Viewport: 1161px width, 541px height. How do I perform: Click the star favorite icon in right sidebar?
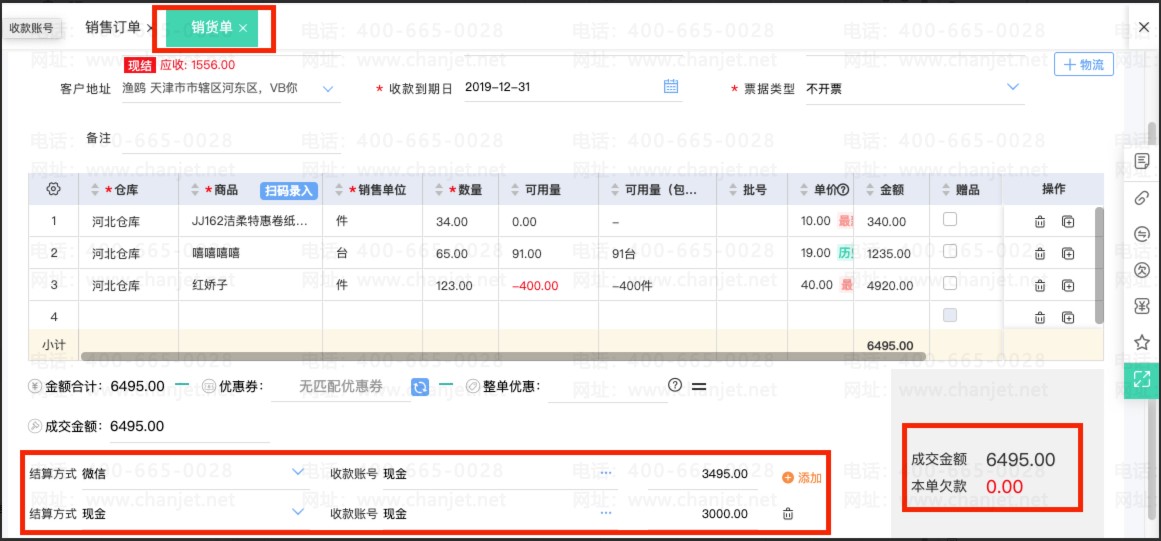[x=1142, y=342]
